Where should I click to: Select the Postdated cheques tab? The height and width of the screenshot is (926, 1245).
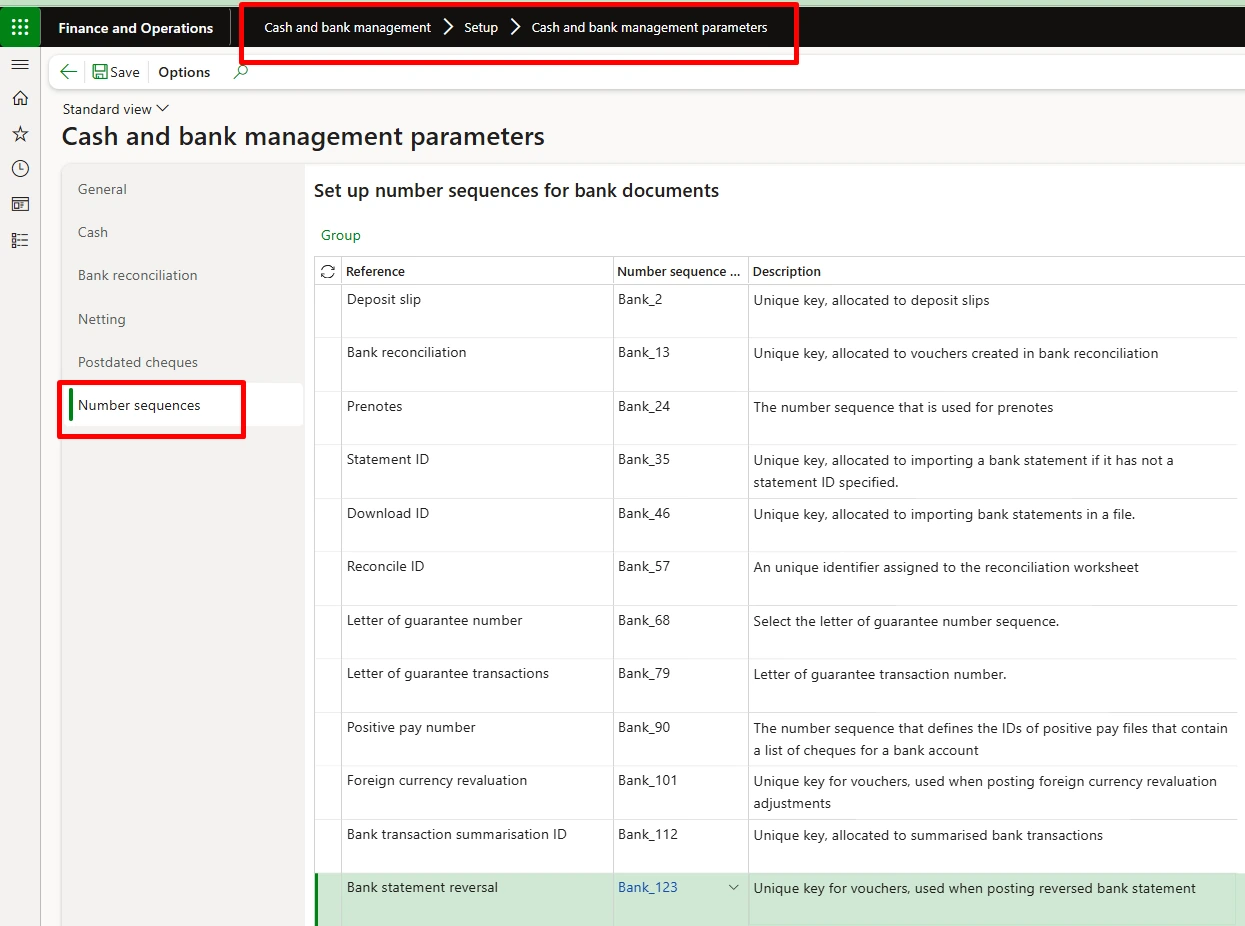tap(182, 362)
